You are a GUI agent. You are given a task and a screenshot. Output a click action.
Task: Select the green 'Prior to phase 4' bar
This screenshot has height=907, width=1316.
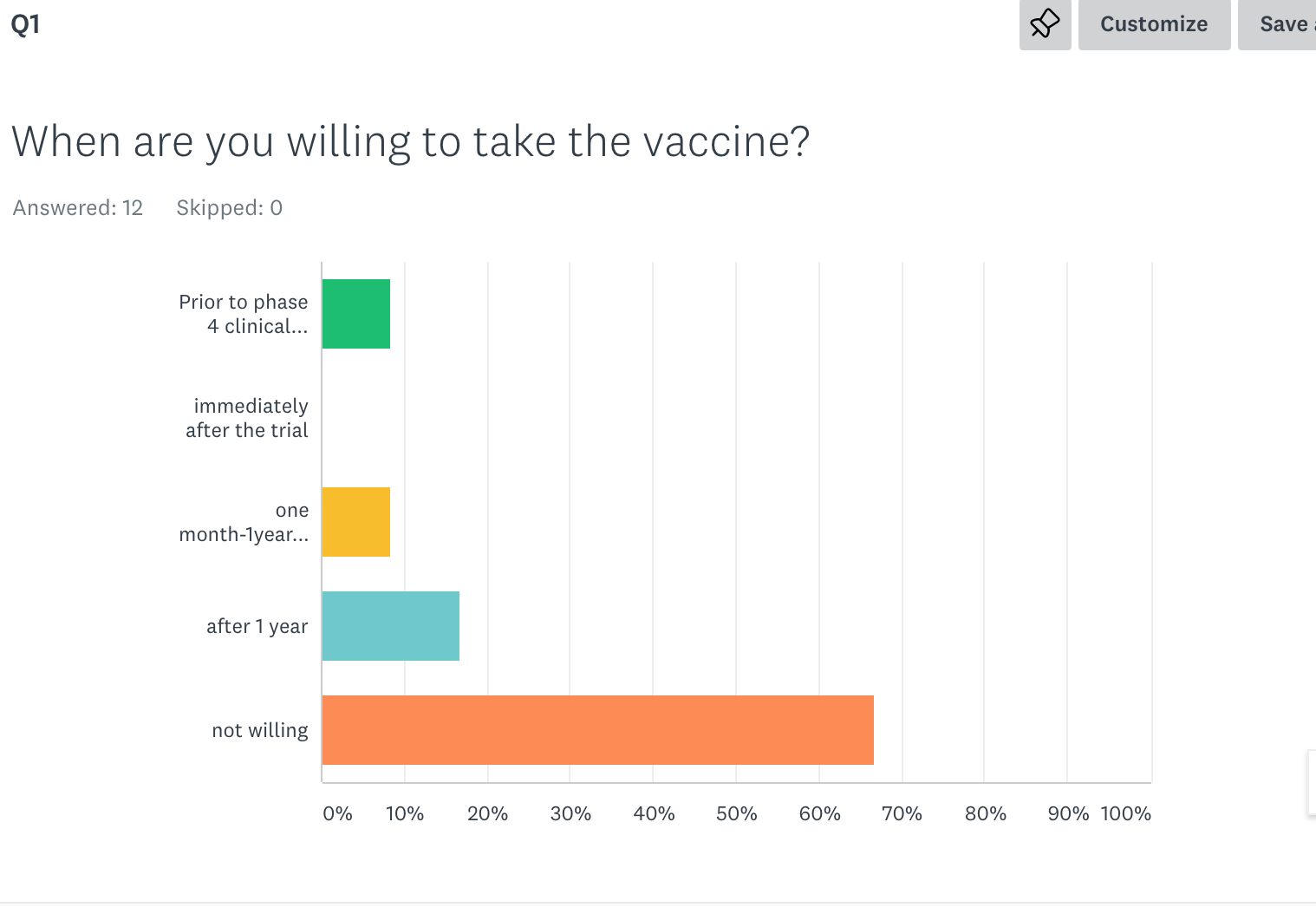[x=356, y=314]
